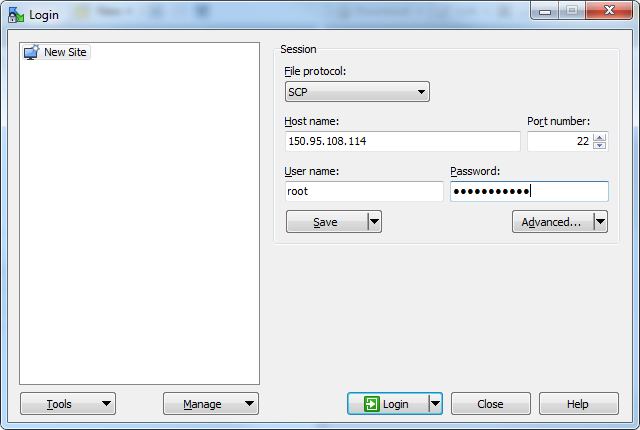Click the green arrow Login icon
640x430 pixels.
tap(371, 404)
